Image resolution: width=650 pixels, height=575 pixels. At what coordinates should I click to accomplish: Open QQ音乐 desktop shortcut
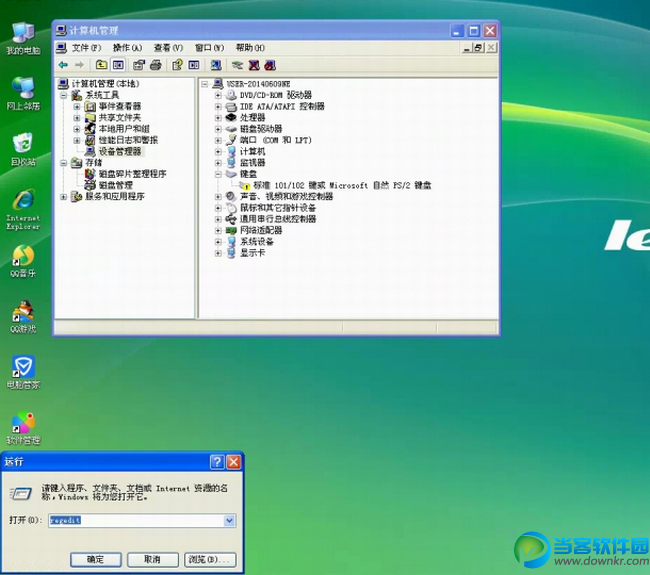click(x=23, y=261)
